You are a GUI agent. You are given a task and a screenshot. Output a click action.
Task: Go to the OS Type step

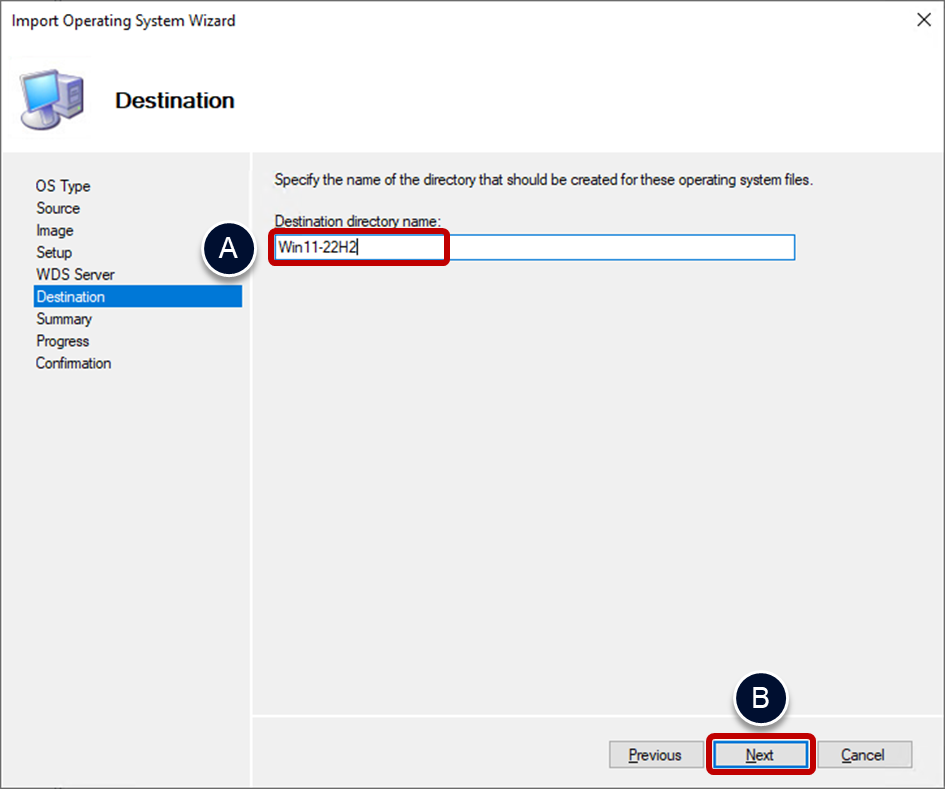coord(63,186)
